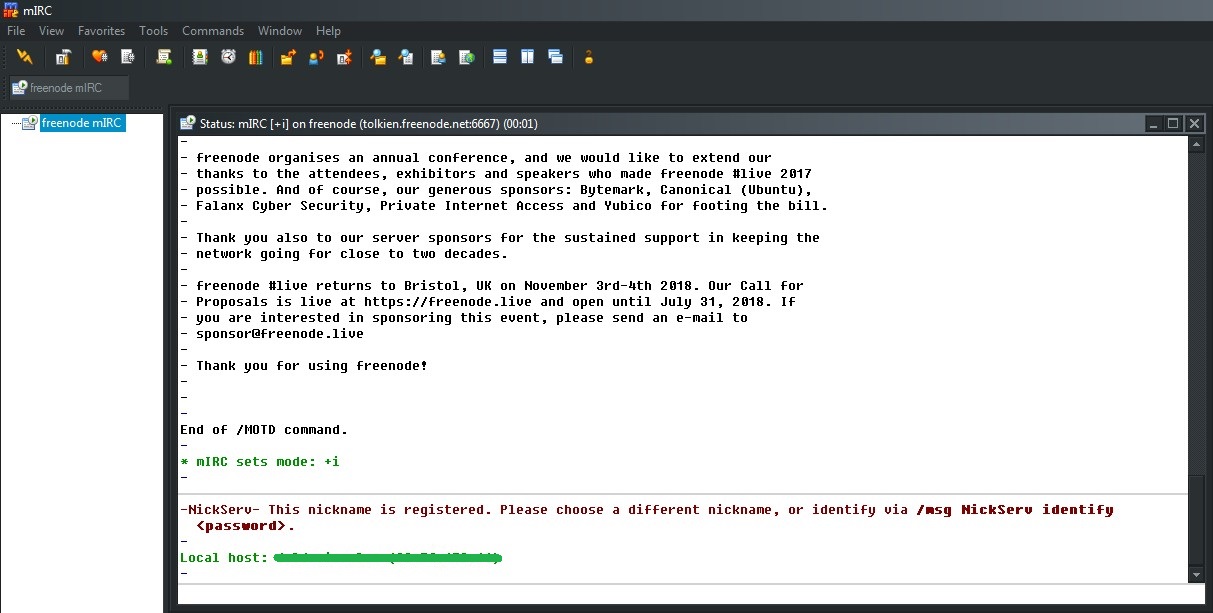The image size is (1213, 613).
Task: Open the Commands menu
Action: [x=213, y=31]
